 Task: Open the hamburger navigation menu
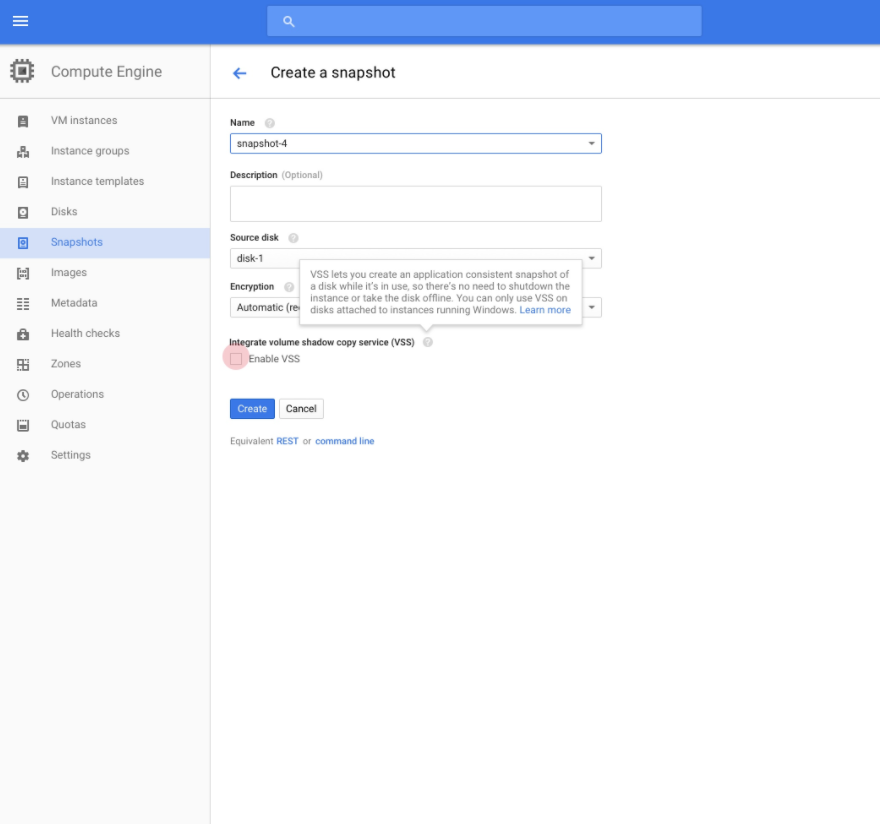pyautogui.click(x=20, y=21)
